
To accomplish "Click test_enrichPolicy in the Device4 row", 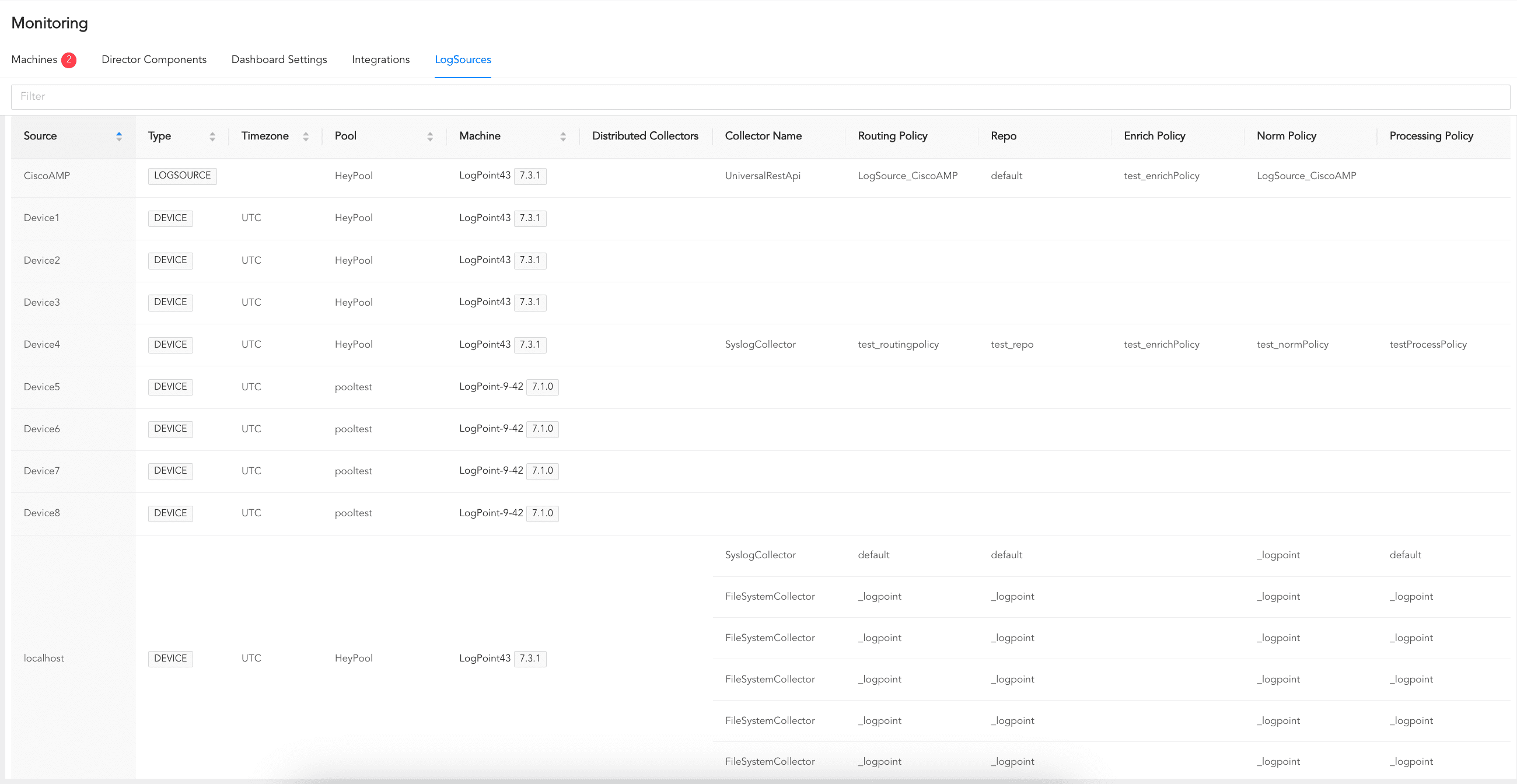I will pos(1161,344).
